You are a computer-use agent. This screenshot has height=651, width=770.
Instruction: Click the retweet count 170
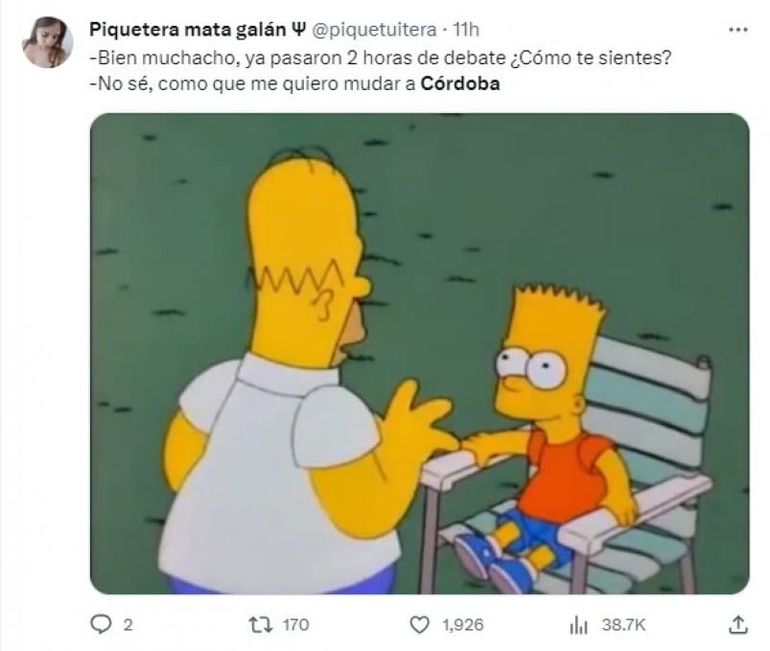pyautogui.click(x=296, y=625)
